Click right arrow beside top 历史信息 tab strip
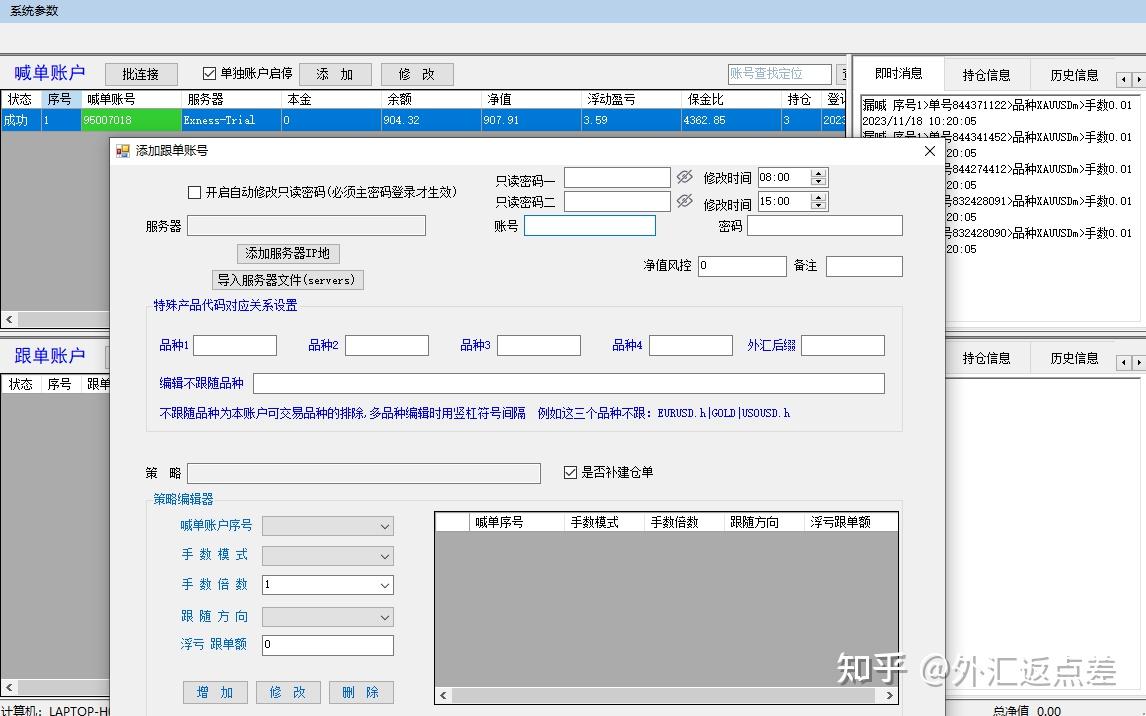The width and height of the screenshot is (1146, 716). [1139, 74]
